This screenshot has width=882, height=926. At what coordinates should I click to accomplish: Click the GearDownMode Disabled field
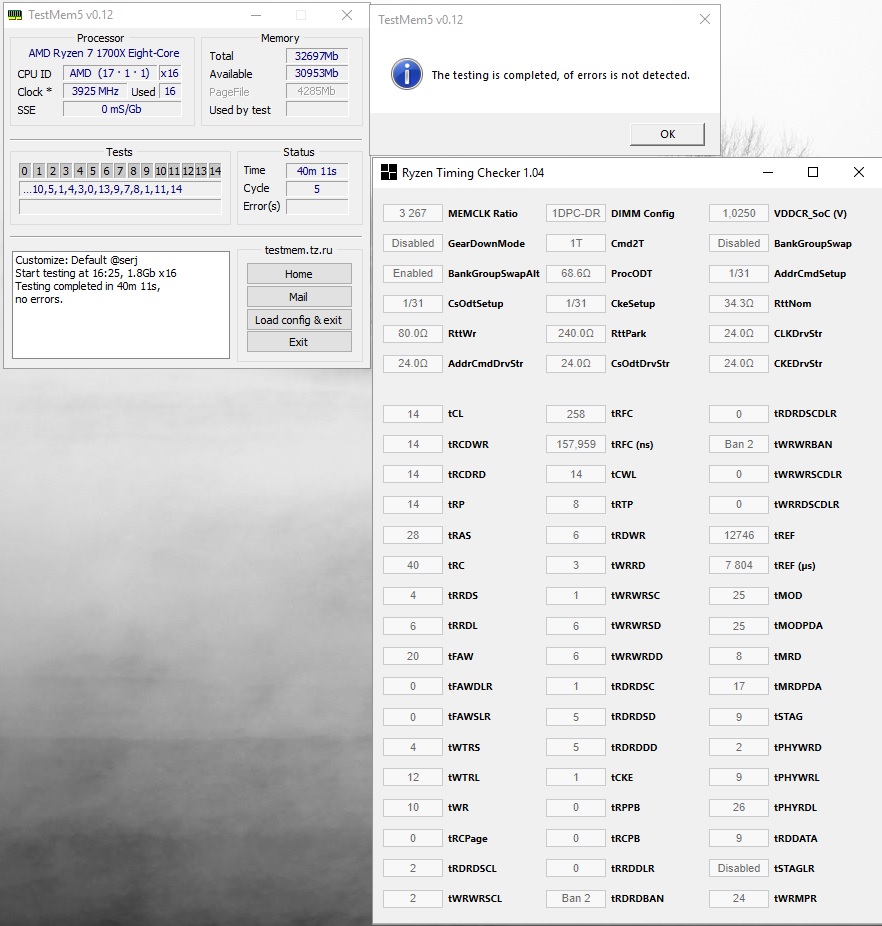pyautogui.click(x=412, y=243)
